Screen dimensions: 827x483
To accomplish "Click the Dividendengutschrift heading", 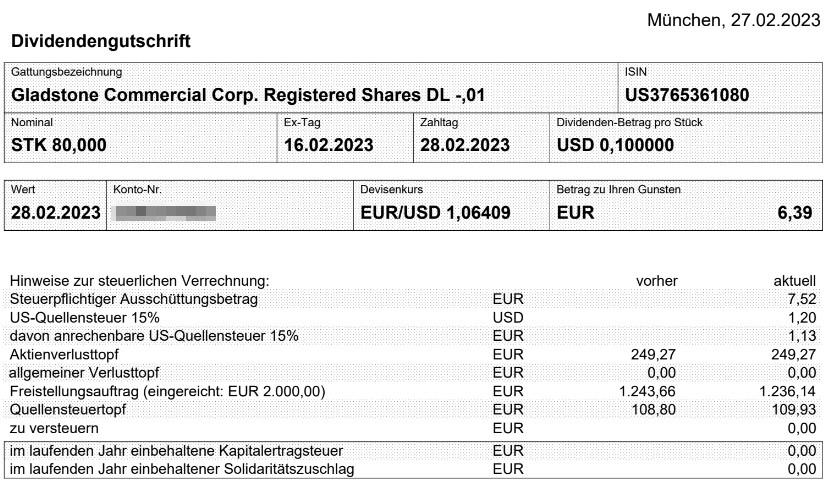I will coord(100,42).
